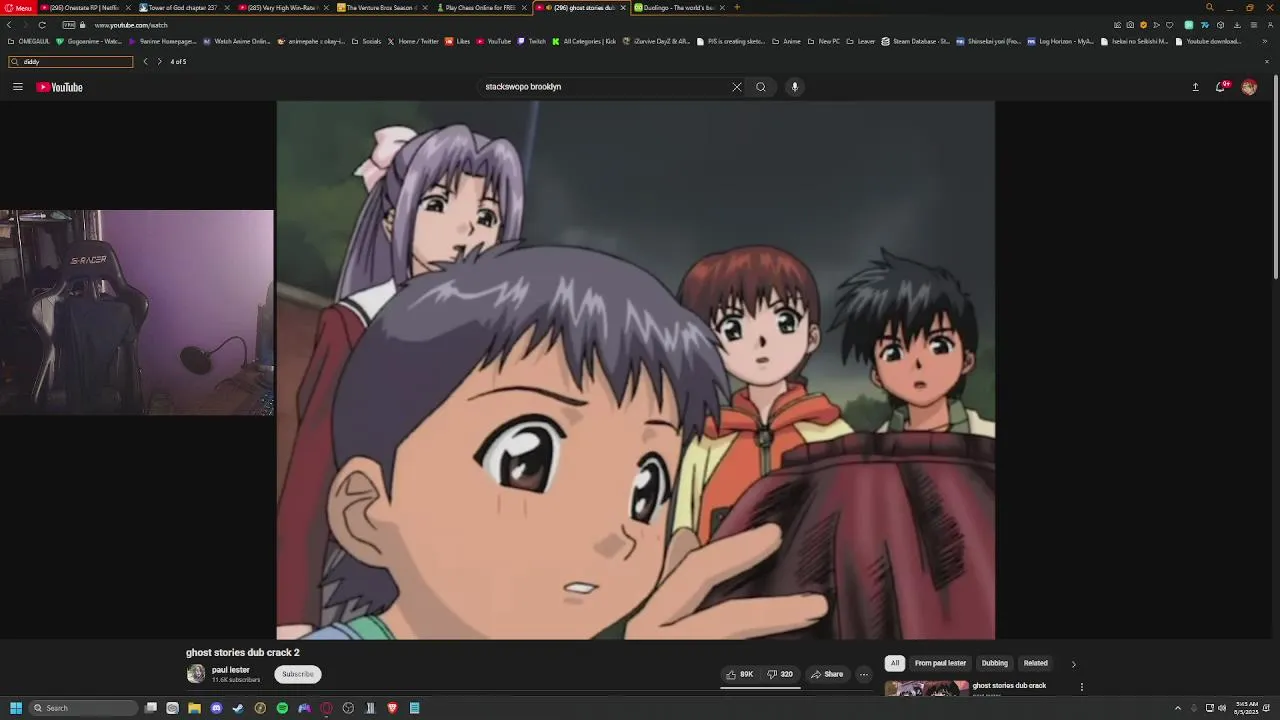Switch to Very High Win-Rate tab
Screen dimensions: 1280x720
282,7
